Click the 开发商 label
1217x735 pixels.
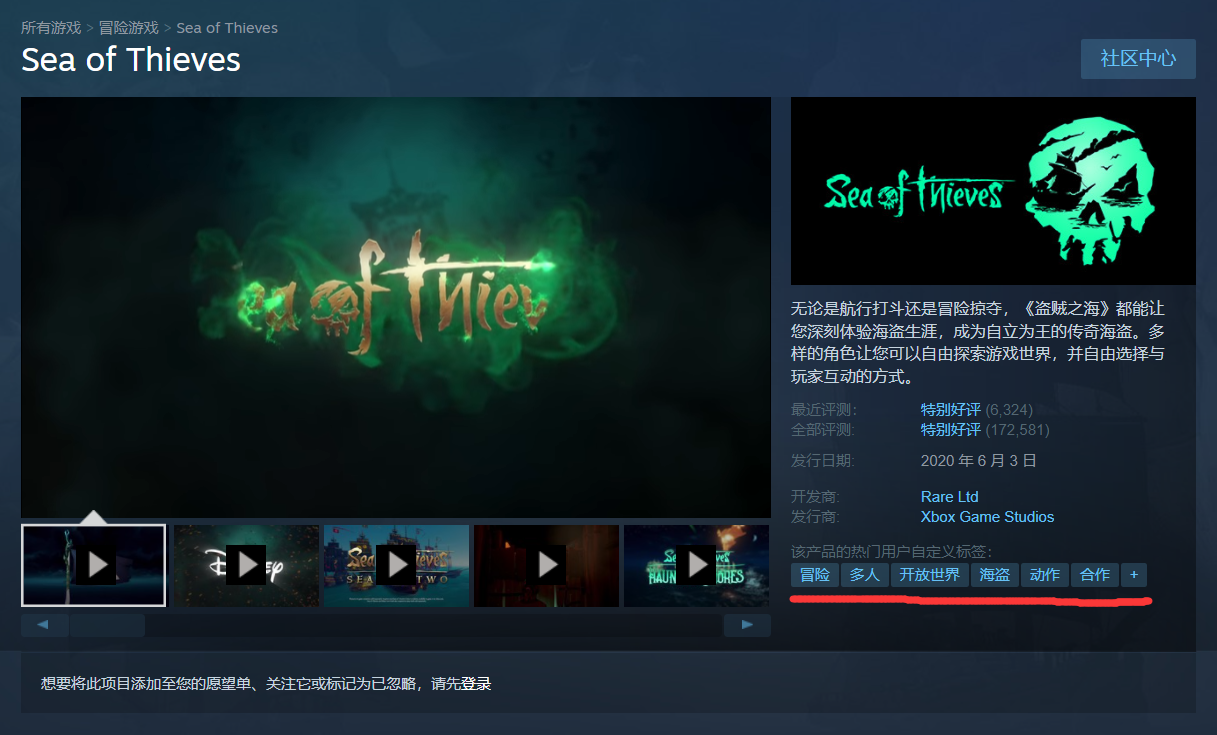tap(816, 497)
